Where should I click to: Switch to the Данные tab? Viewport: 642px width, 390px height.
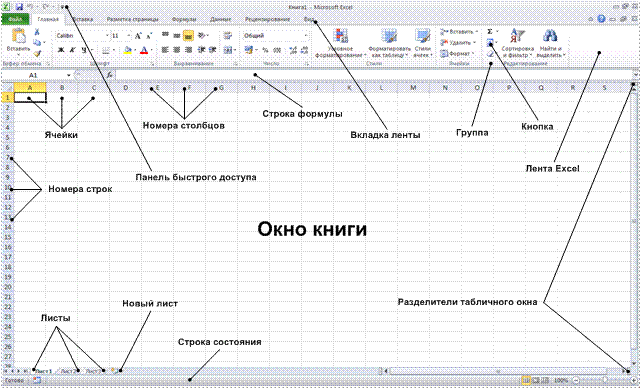coord(220,19)
